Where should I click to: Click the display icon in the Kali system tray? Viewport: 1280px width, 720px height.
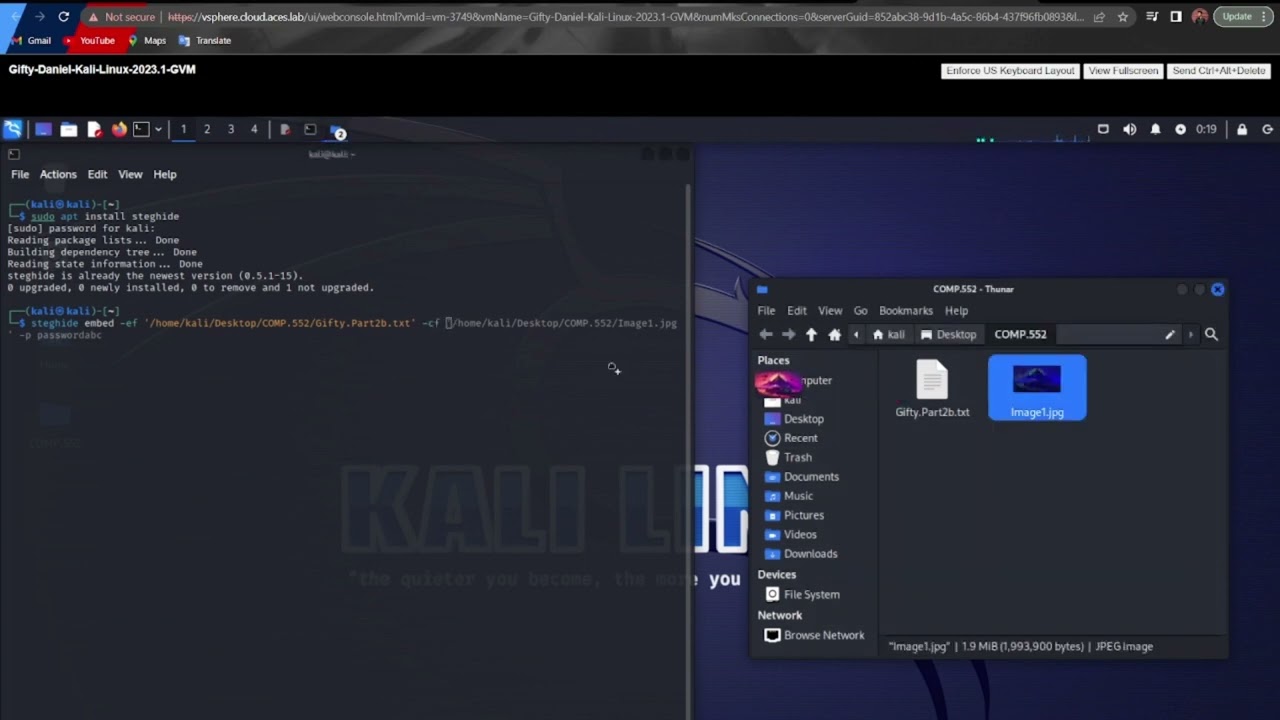[1103, 129]
